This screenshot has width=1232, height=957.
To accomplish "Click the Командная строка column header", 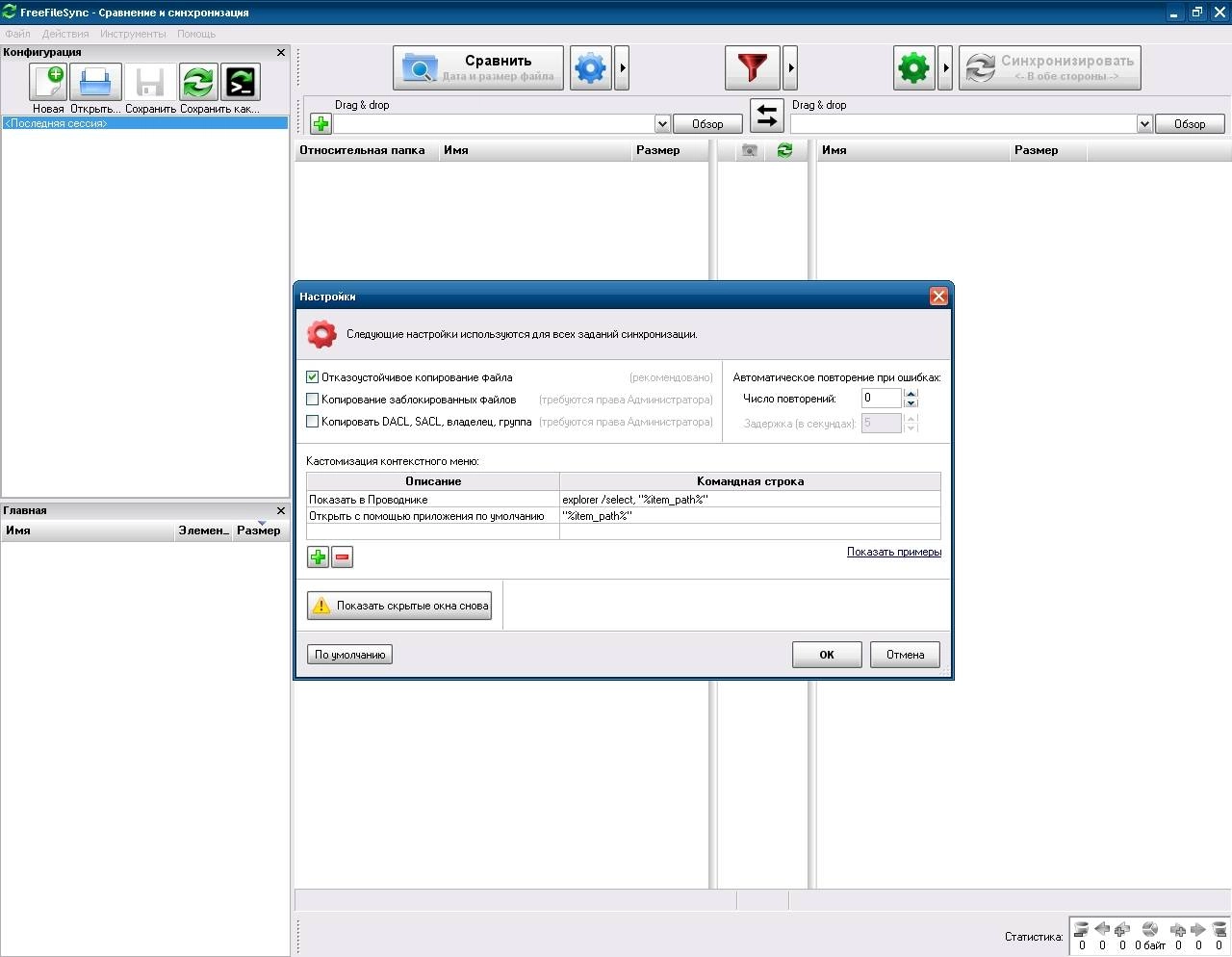I will (750, 481).
